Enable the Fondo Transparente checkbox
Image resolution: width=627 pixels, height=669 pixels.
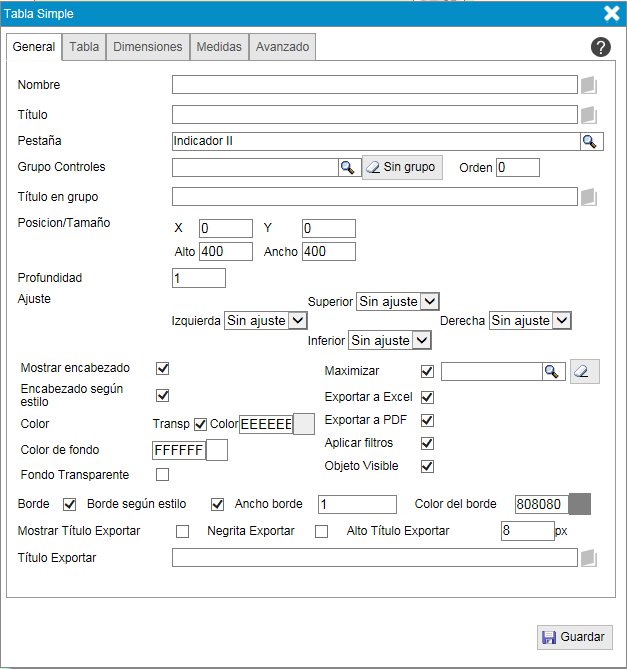(163, 474)
